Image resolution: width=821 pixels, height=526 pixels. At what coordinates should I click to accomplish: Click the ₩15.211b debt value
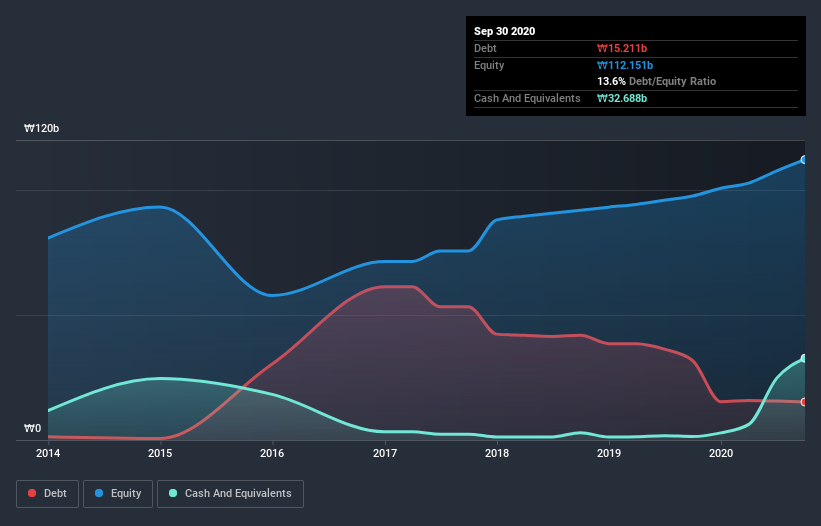click(x=622, y=48)
